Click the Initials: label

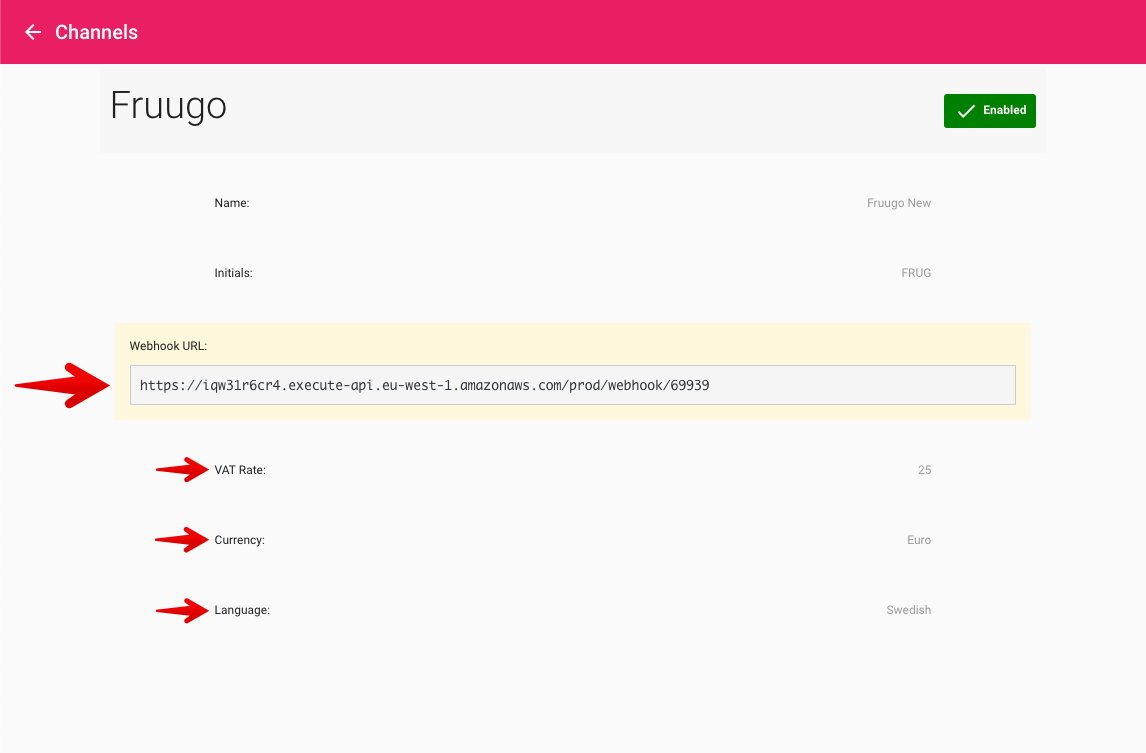(x=233, y=273)
